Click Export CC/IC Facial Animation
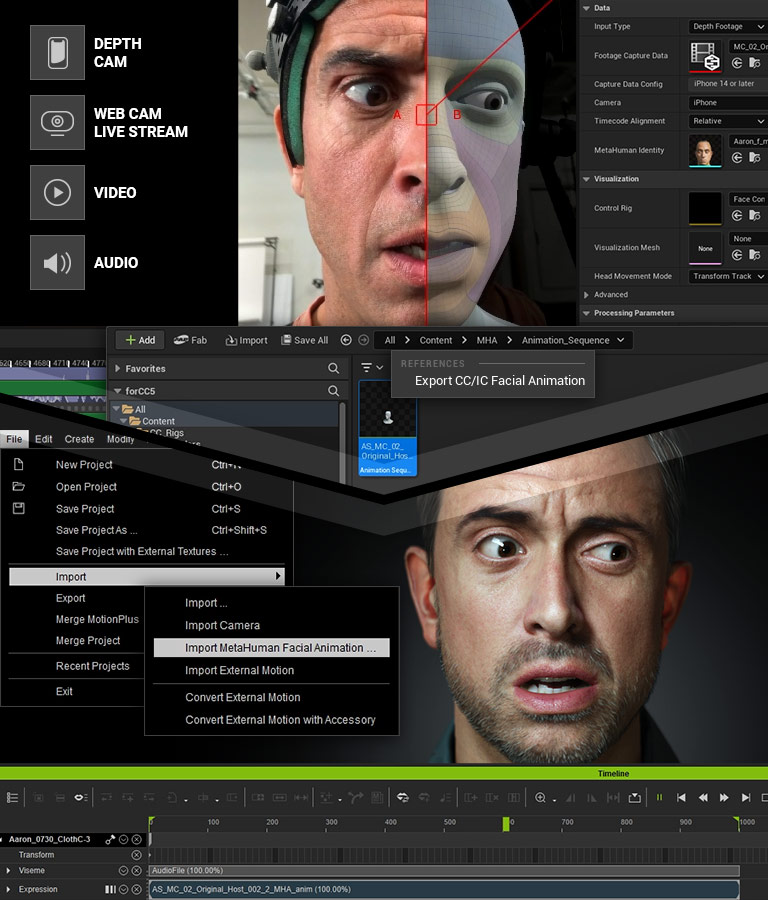 500,381
